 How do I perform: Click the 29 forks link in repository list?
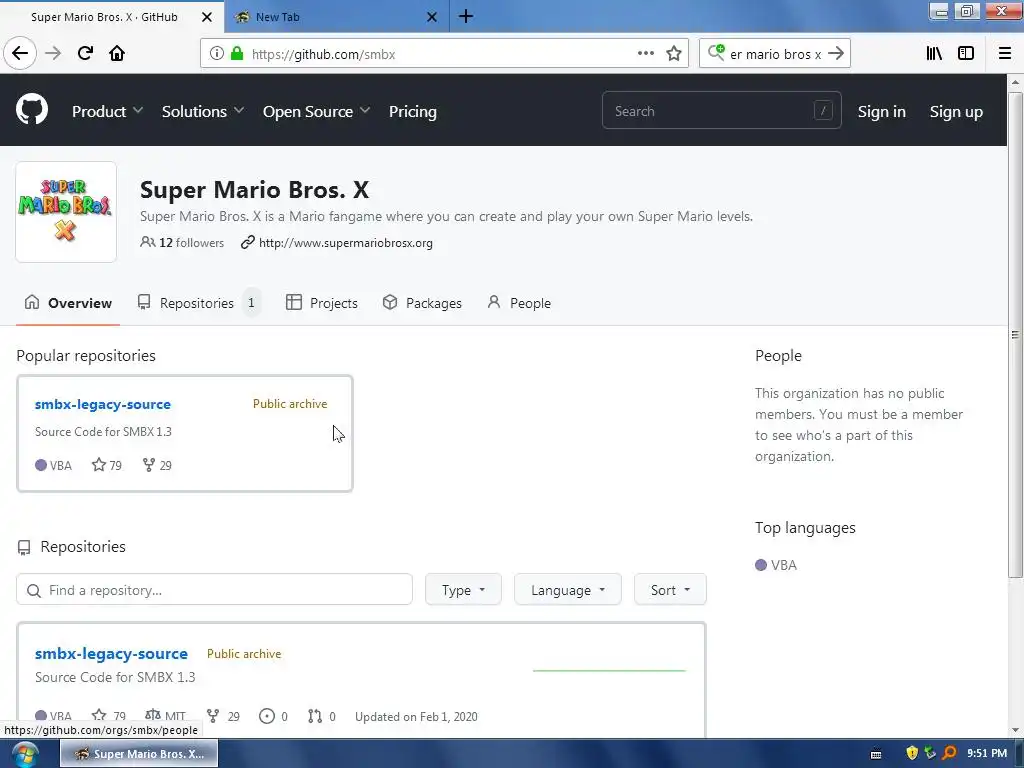click(x=223, y=716)
